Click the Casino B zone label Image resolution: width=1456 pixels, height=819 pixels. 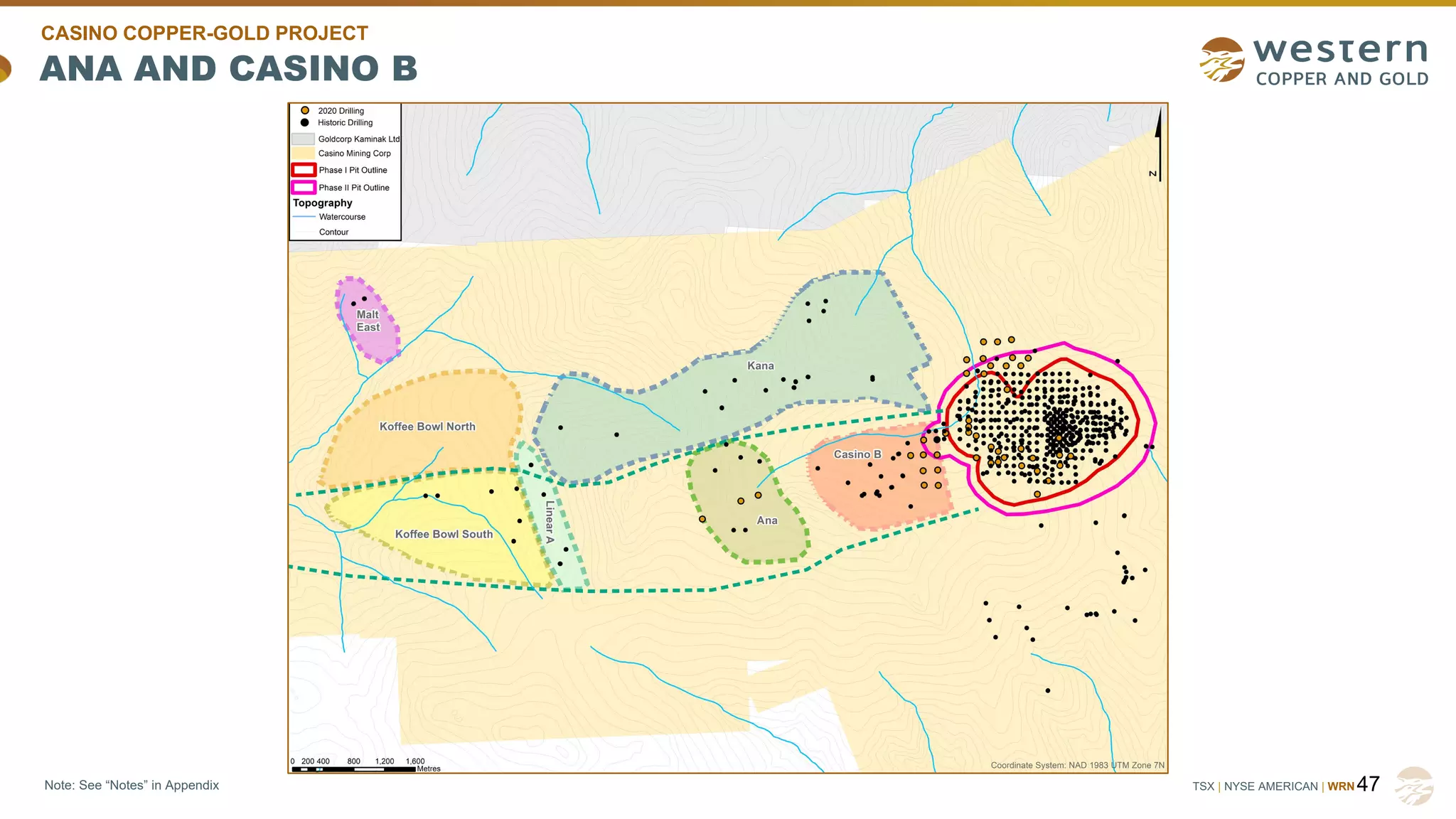click(x=857, y=454)
